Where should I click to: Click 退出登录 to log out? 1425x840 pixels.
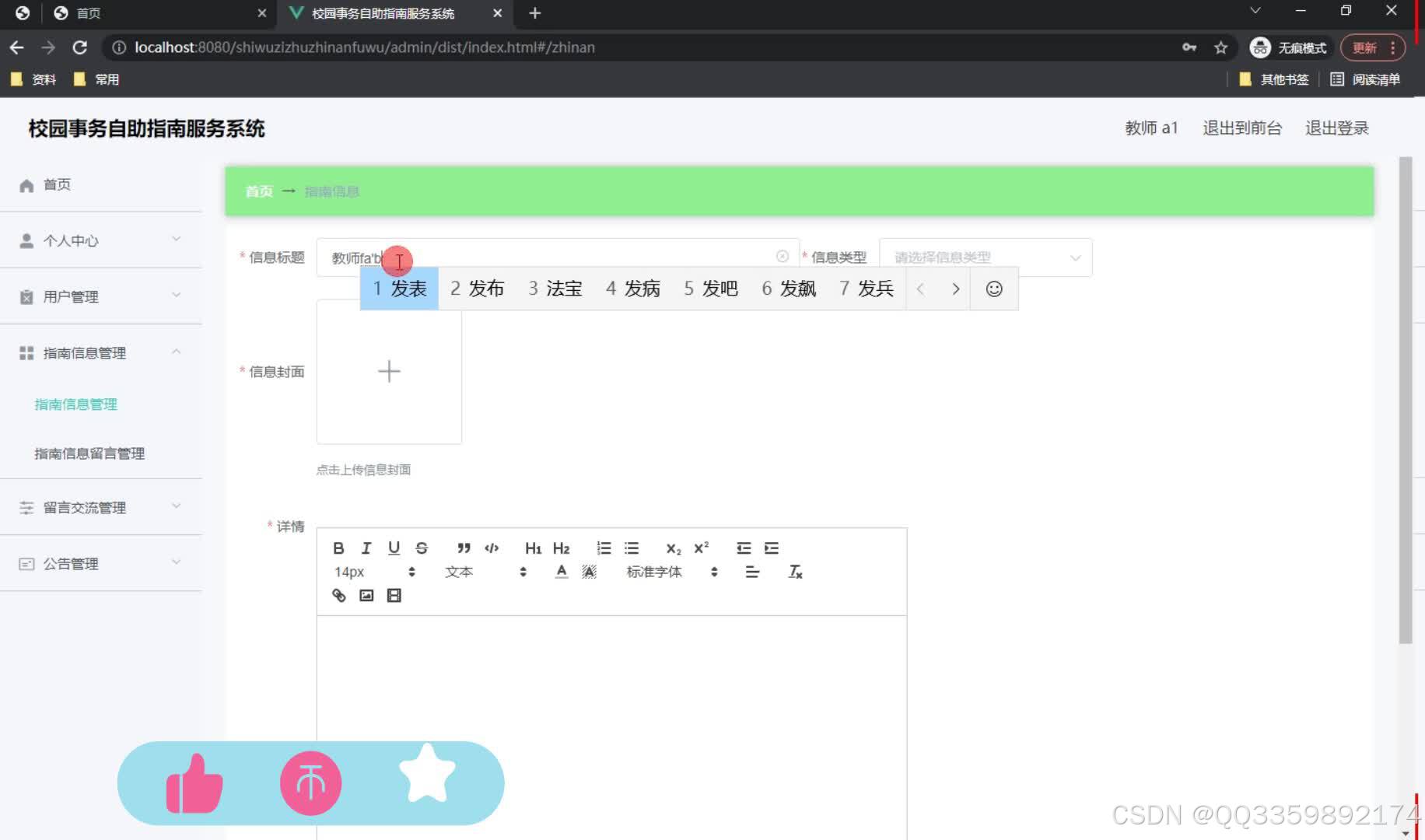(1336, 128)
